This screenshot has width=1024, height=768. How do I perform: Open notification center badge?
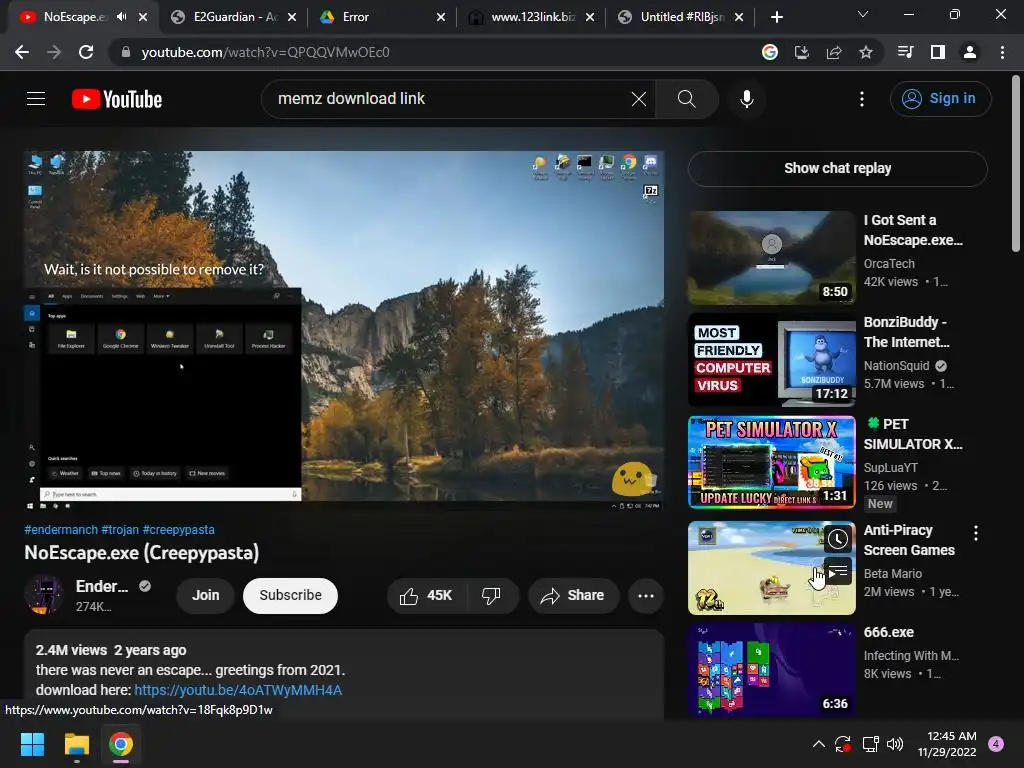click(x=996, y=744)
